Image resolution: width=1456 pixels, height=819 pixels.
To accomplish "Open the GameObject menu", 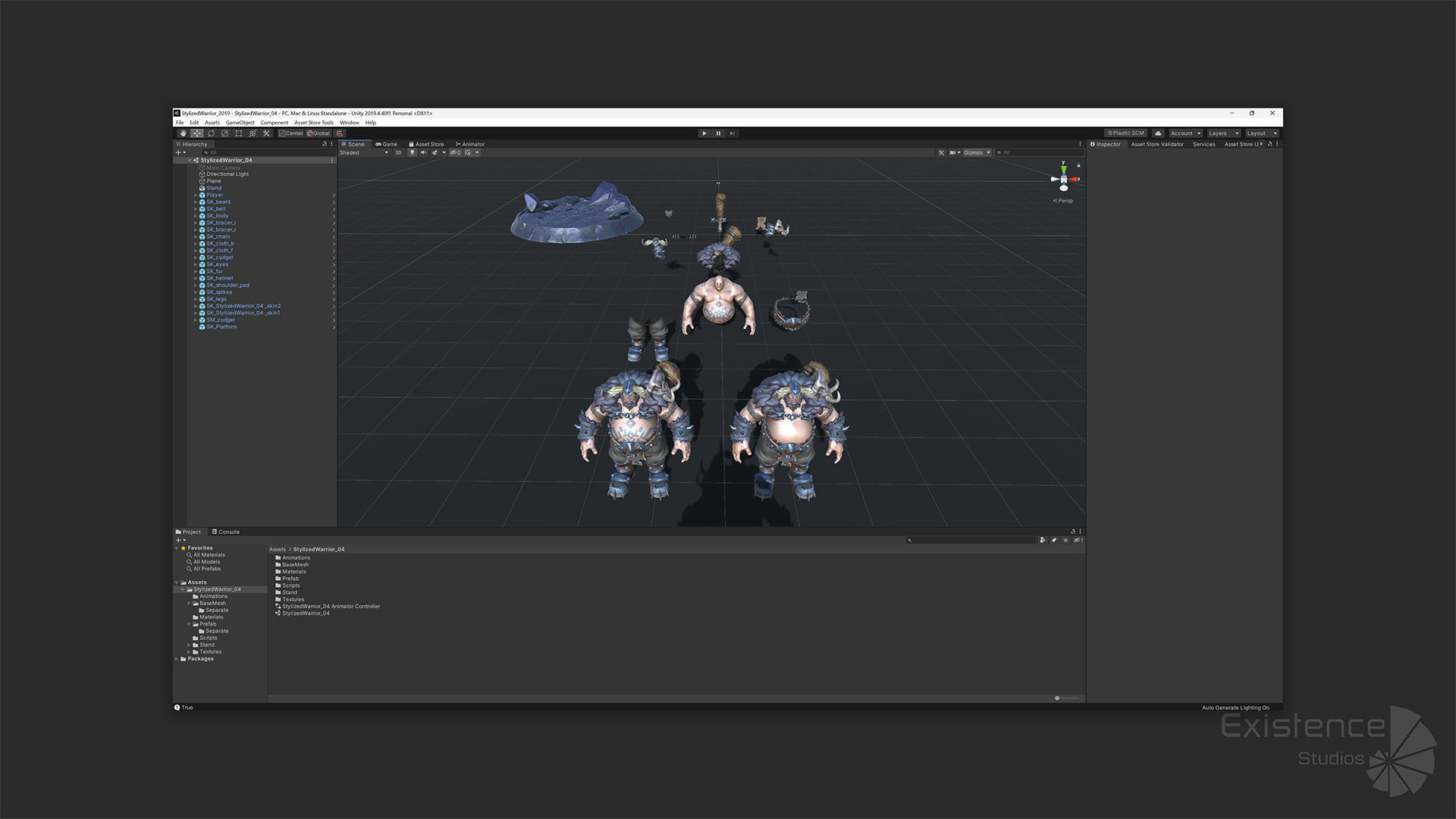I will pyautogui.click(x=240, y=122).
